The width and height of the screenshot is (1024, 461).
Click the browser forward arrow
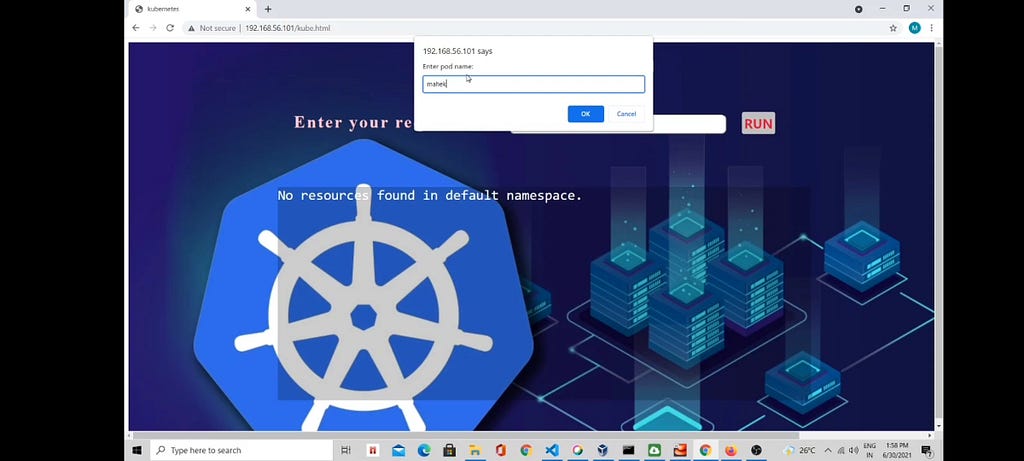(153, 28)
